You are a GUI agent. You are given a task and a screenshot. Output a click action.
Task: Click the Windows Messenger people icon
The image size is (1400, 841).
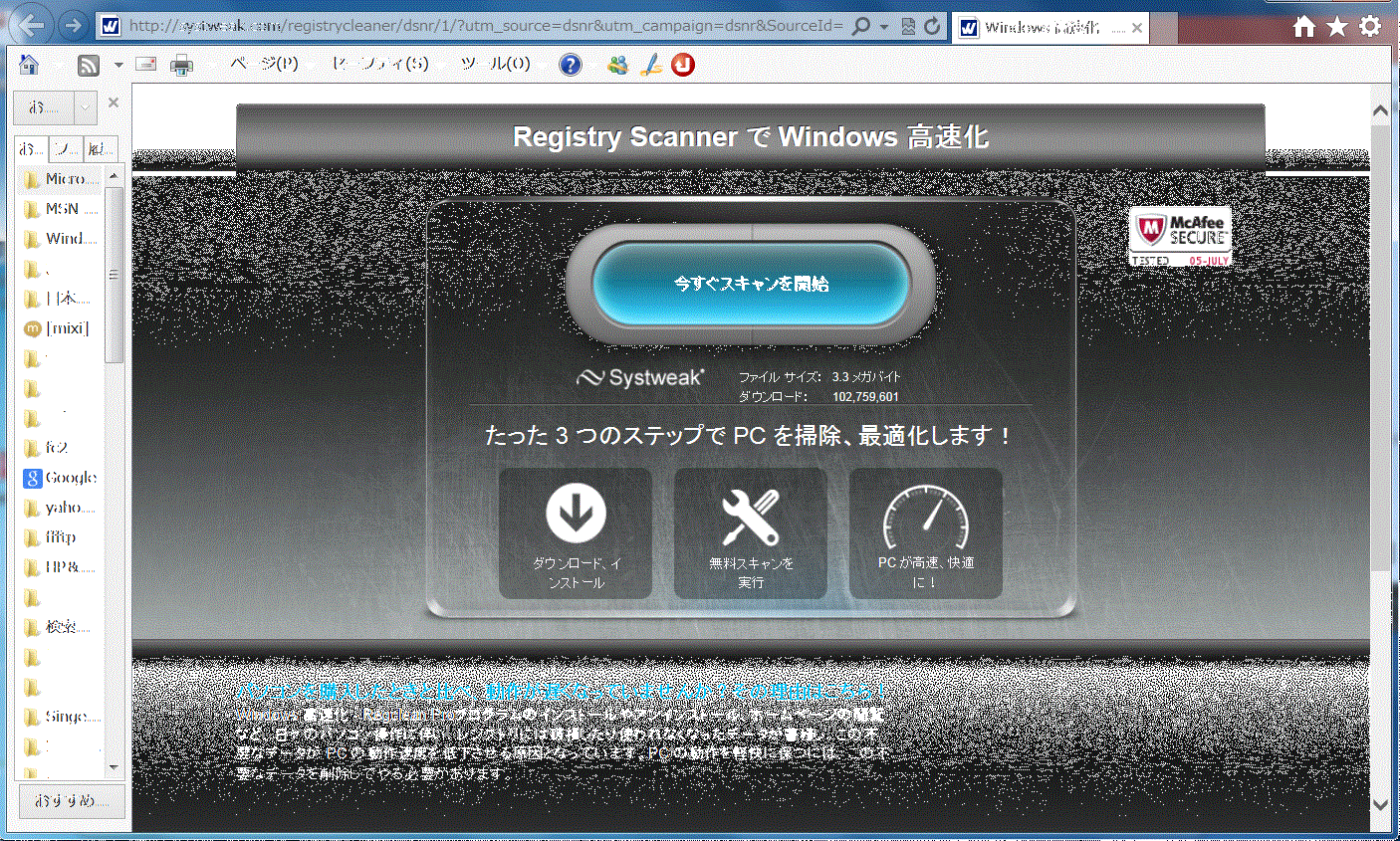pyautogui.click(x=617, y=65)
